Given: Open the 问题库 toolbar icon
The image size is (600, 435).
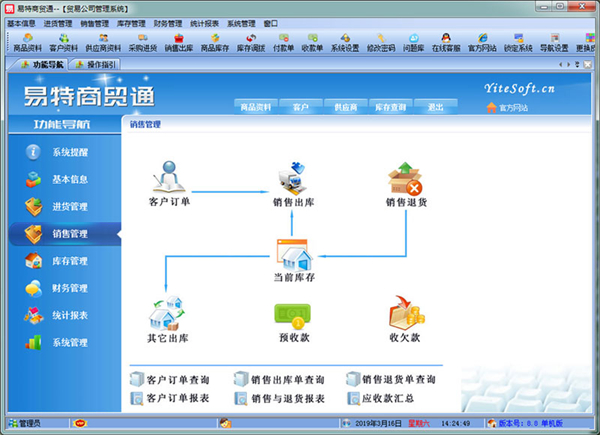Looking at the screenshot, I should pos(413,42).
